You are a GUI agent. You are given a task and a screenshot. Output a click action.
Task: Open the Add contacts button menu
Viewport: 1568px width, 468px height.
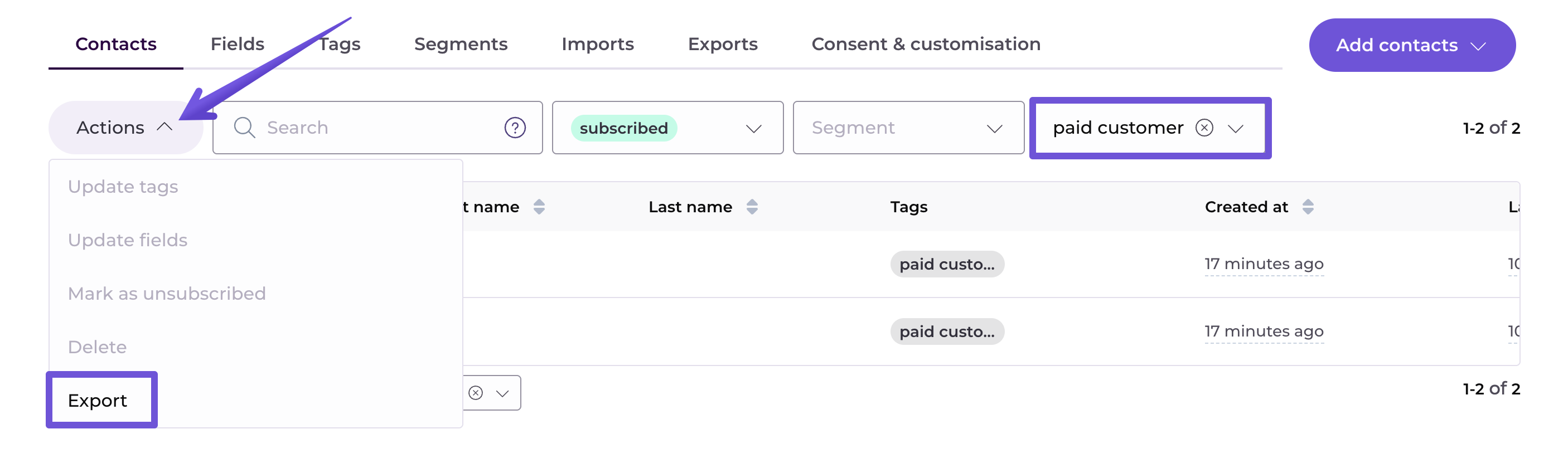[x=1411, y=45]
